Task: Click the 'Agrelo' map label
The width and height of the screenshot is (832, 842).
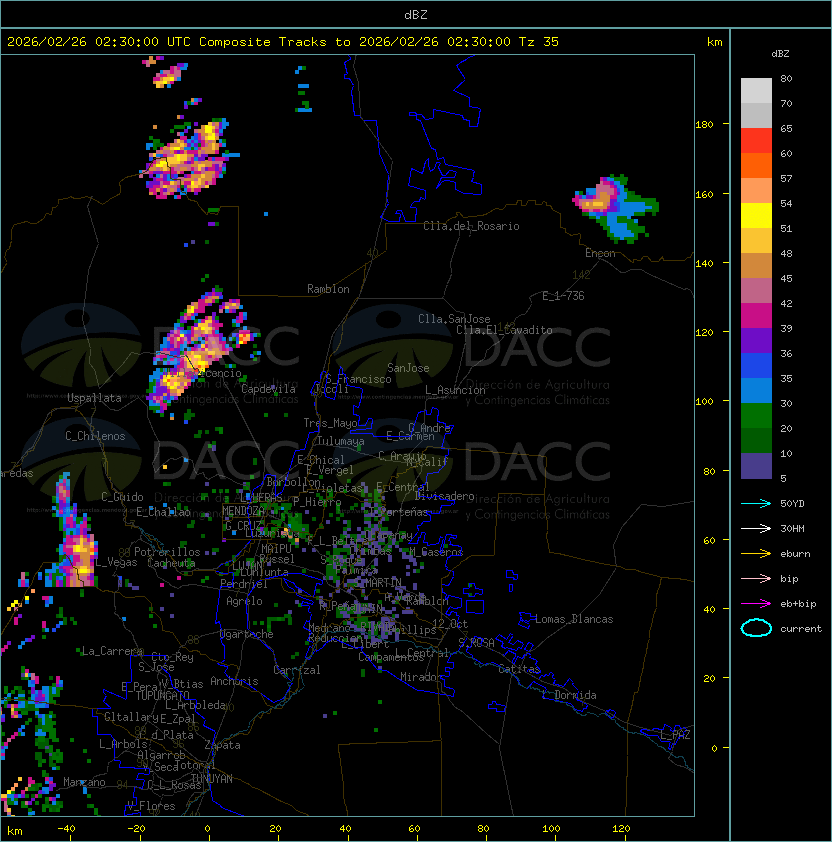Action: tap(244, 601)
